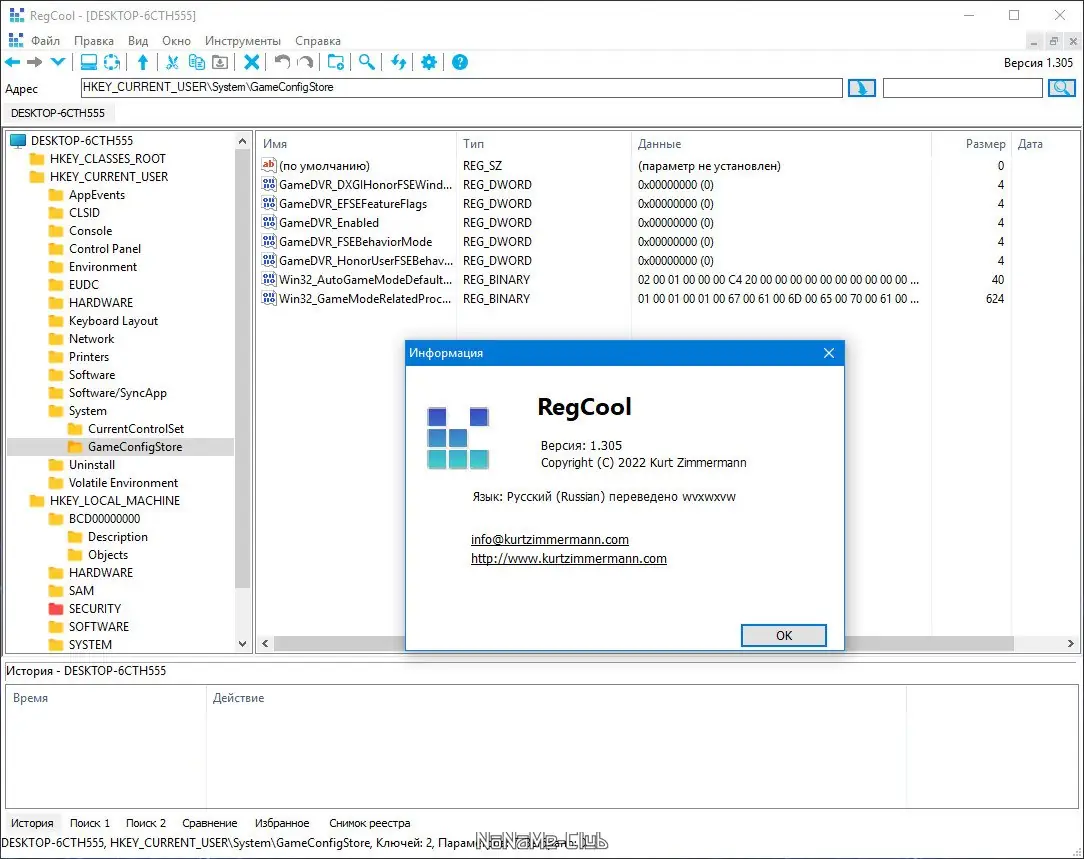Select the GameDVR_Enabled value row

click(328, 223)
